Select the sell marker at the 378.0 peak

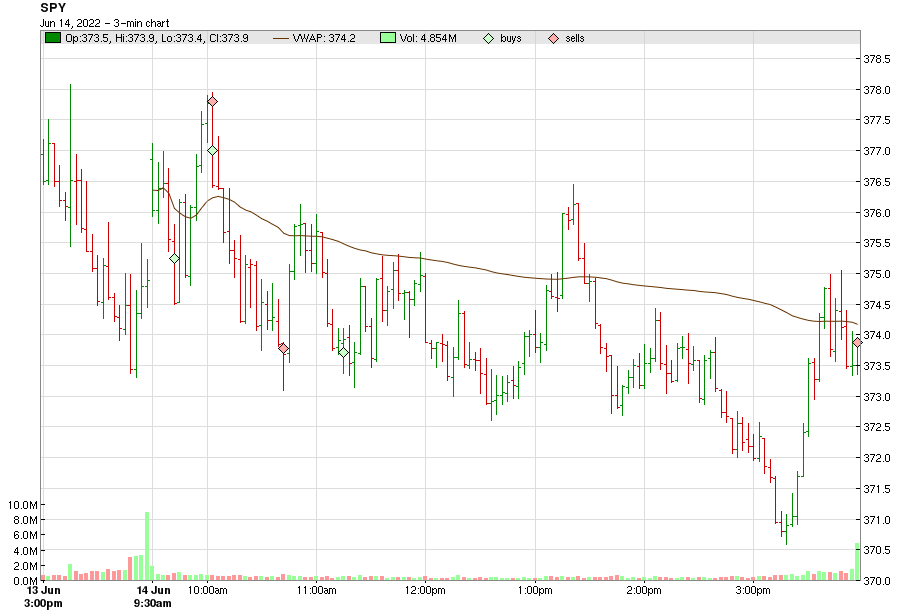212,102
